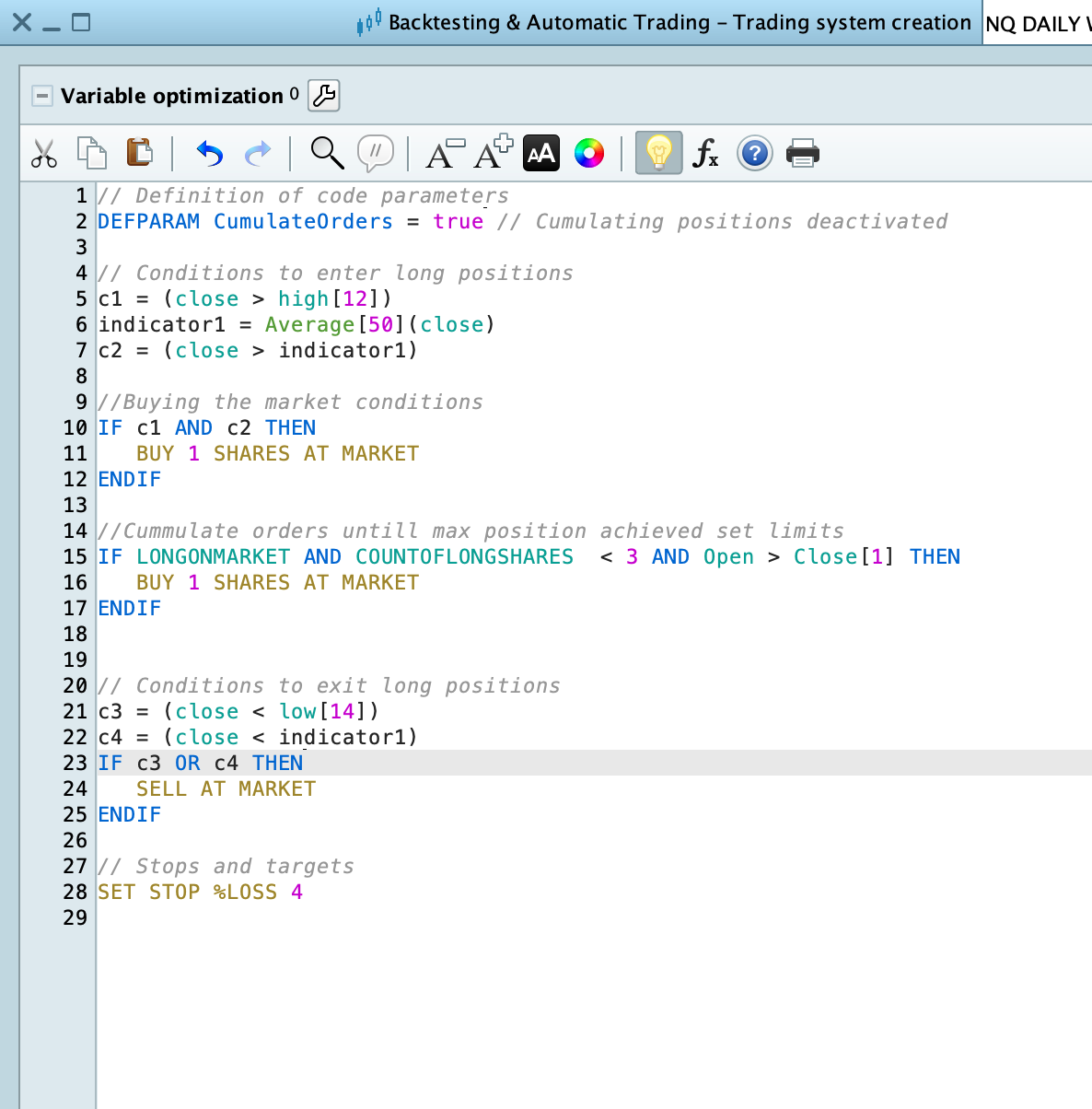The image size is (1092, 1109).
Task: Open the fx function library
Action: [x=706, y=153]
